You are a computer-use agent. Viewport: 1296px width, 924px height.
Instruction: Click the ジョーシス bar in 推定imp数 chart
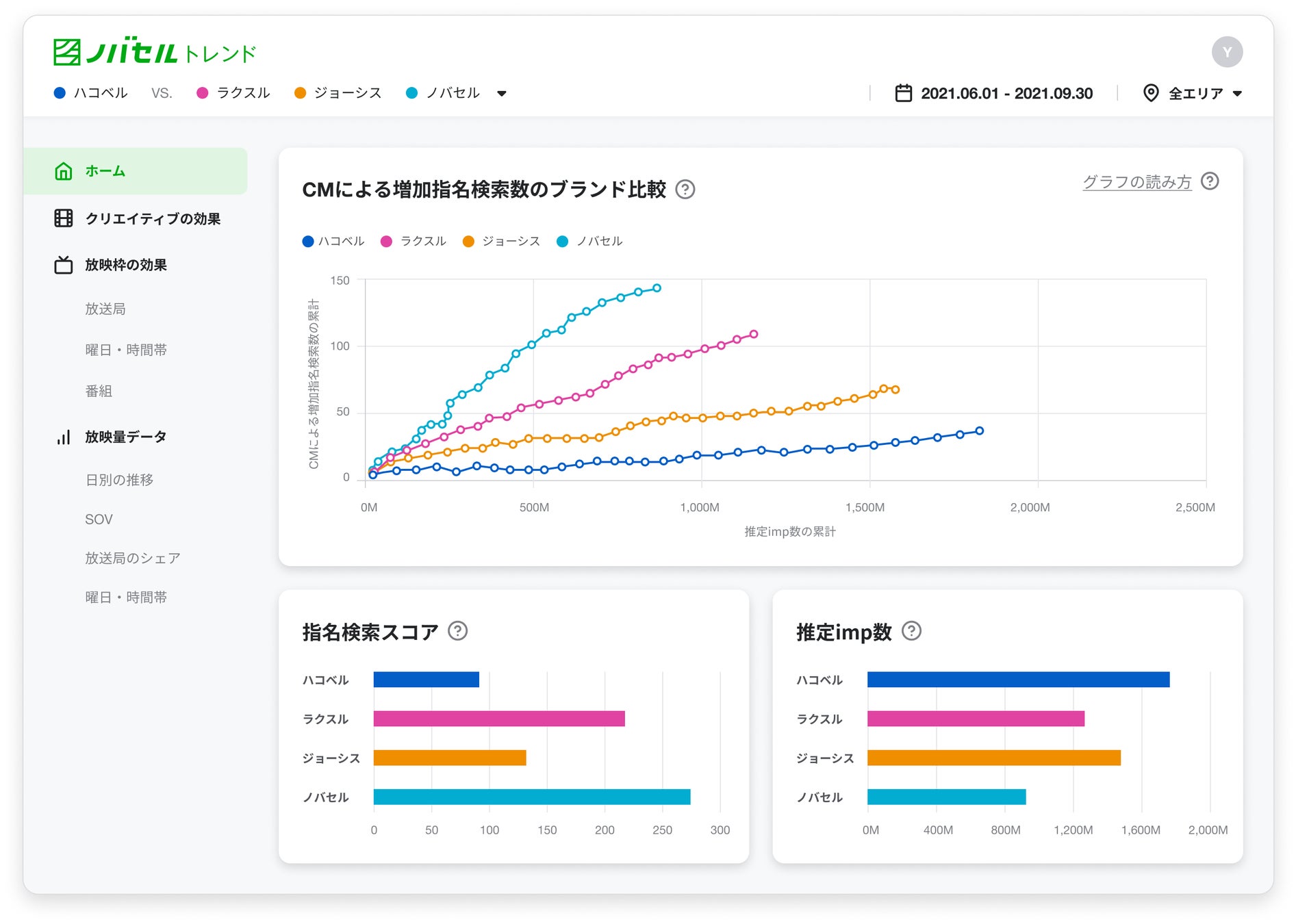tap(994, 758)
